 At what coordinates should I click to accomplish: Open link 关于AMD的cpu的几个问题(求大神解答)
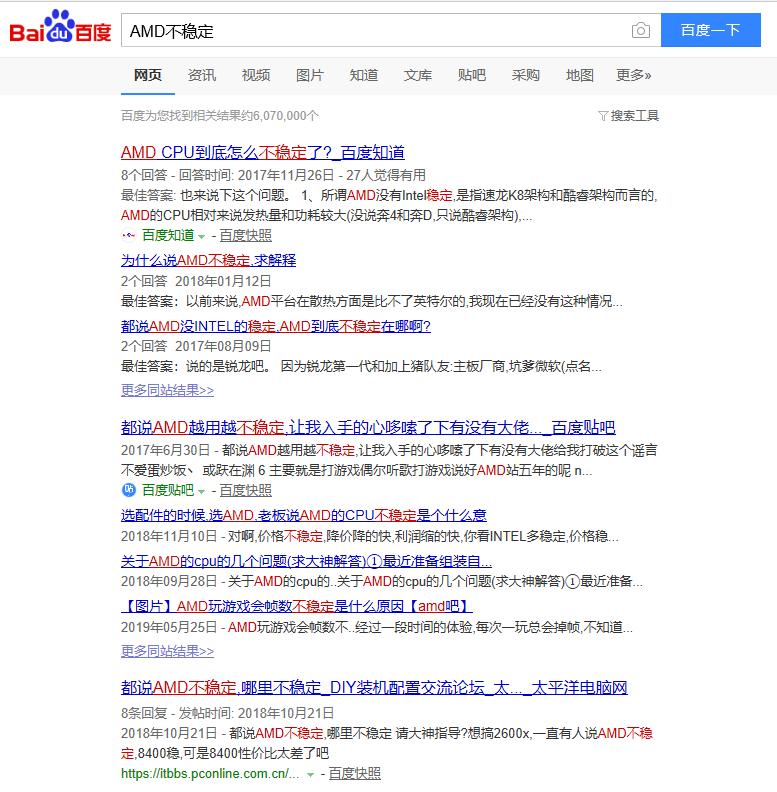306,561
